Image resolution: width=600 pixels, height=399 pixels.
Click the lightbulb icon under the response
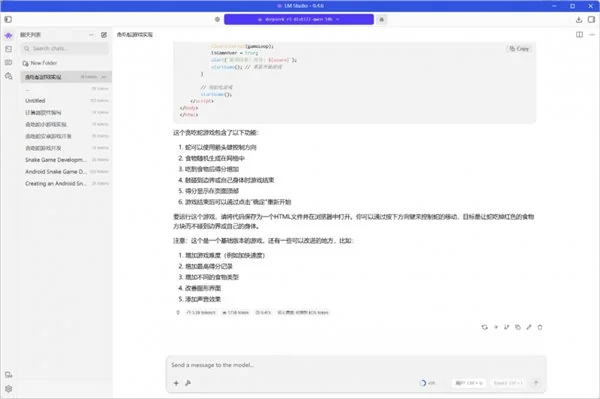(178, 313)
